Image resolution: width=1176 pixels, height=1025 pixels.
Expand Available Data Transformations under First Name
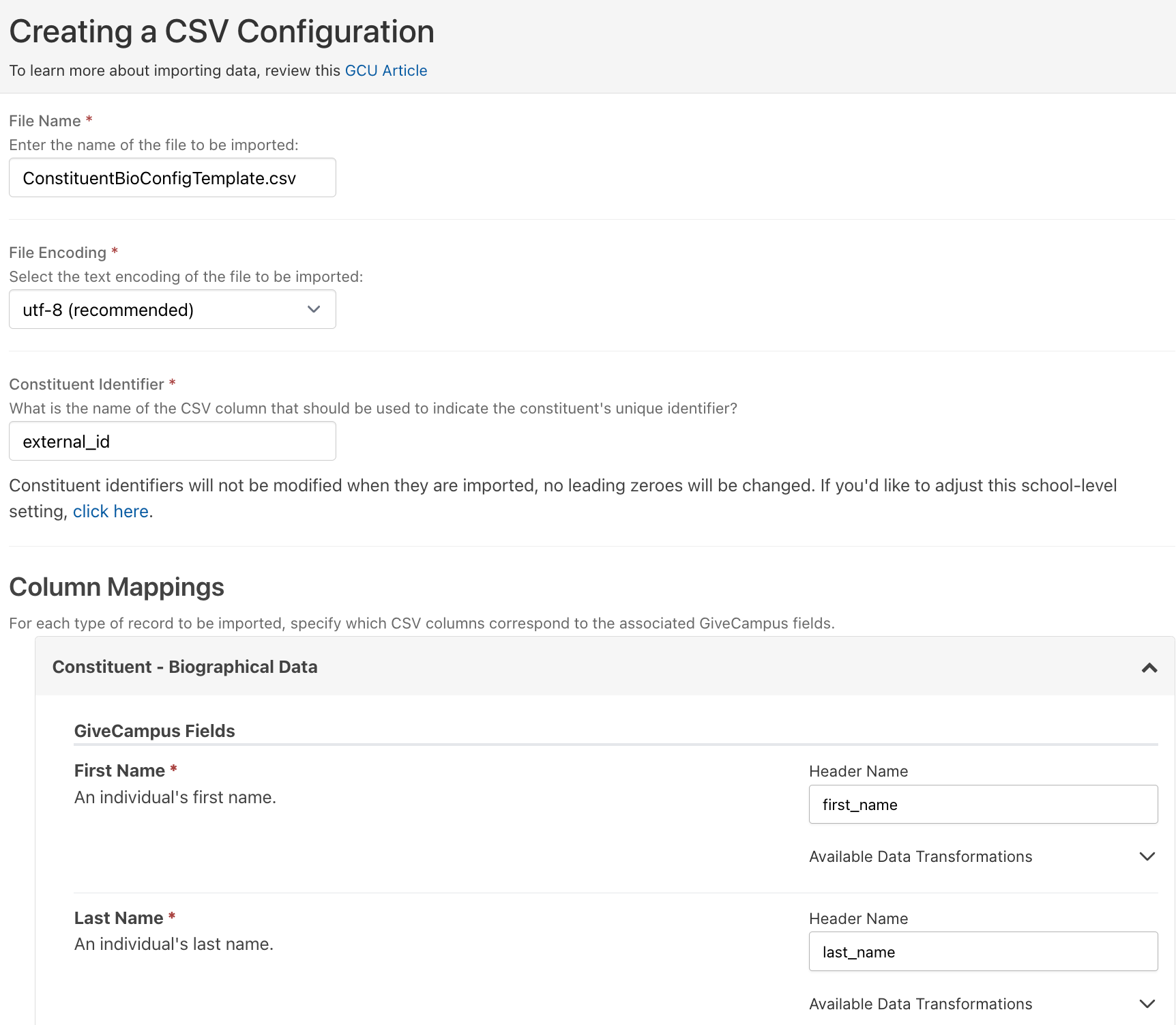click(920, 857)
